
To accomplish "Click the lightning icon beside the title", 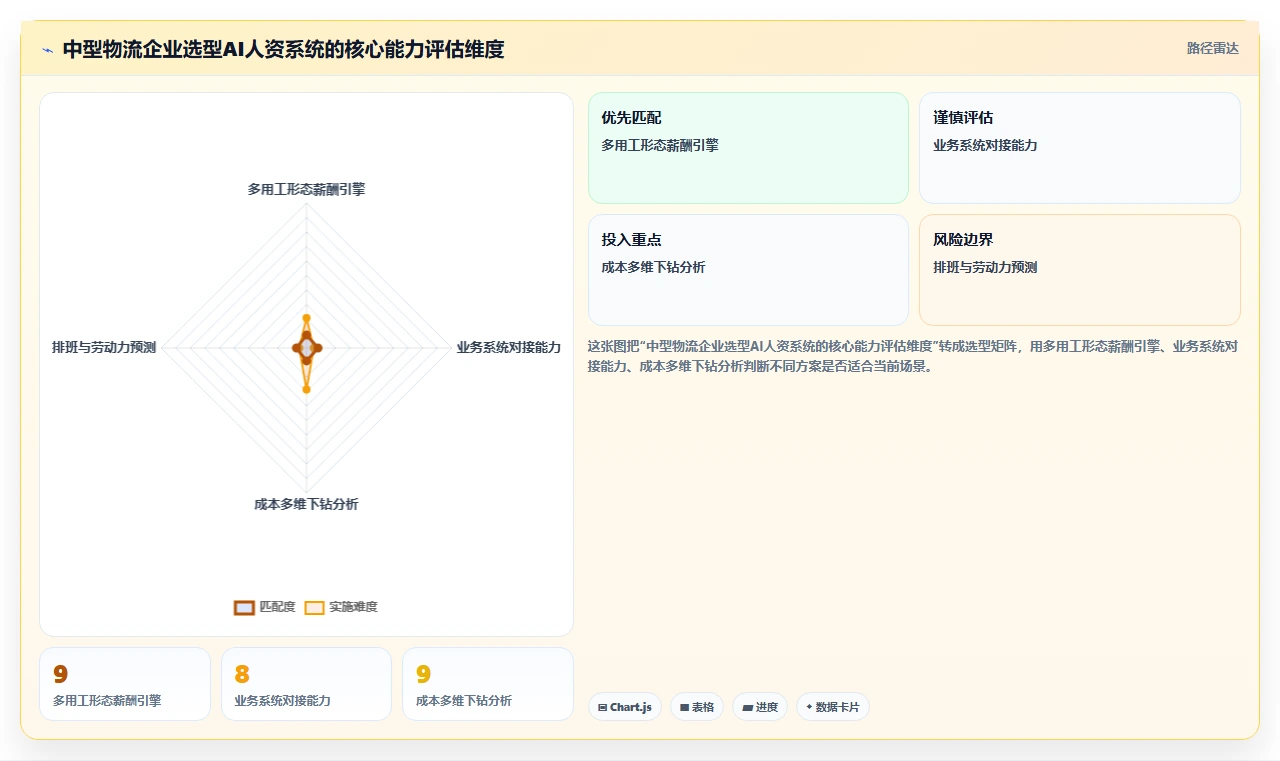I will 48,49.
